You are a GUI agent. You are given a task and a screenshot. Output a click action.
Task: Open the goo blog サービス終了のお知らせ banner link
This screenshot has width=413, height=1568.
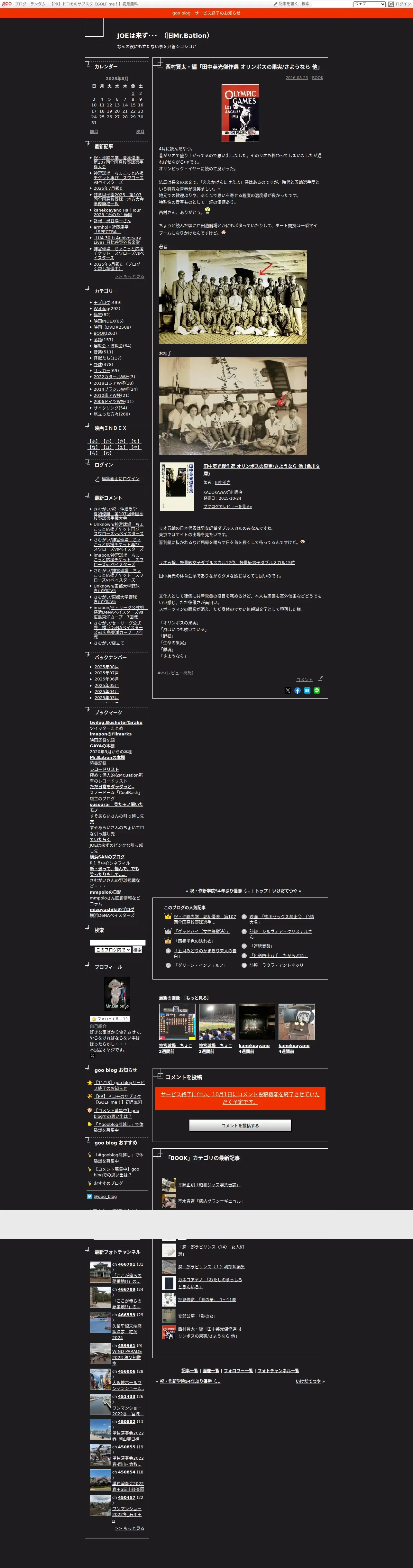tap(206, 13)
